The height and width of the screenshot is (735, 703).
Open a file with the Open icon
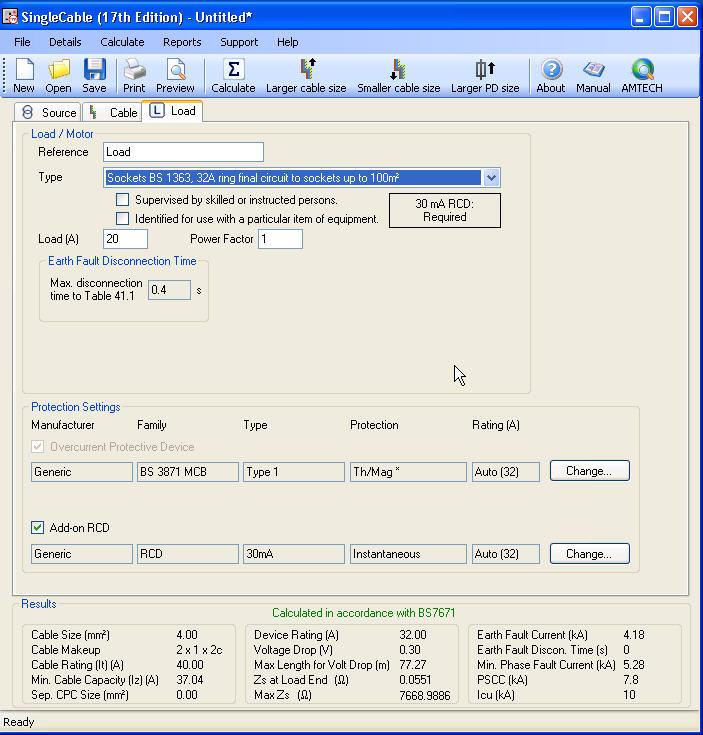point(59,76)
